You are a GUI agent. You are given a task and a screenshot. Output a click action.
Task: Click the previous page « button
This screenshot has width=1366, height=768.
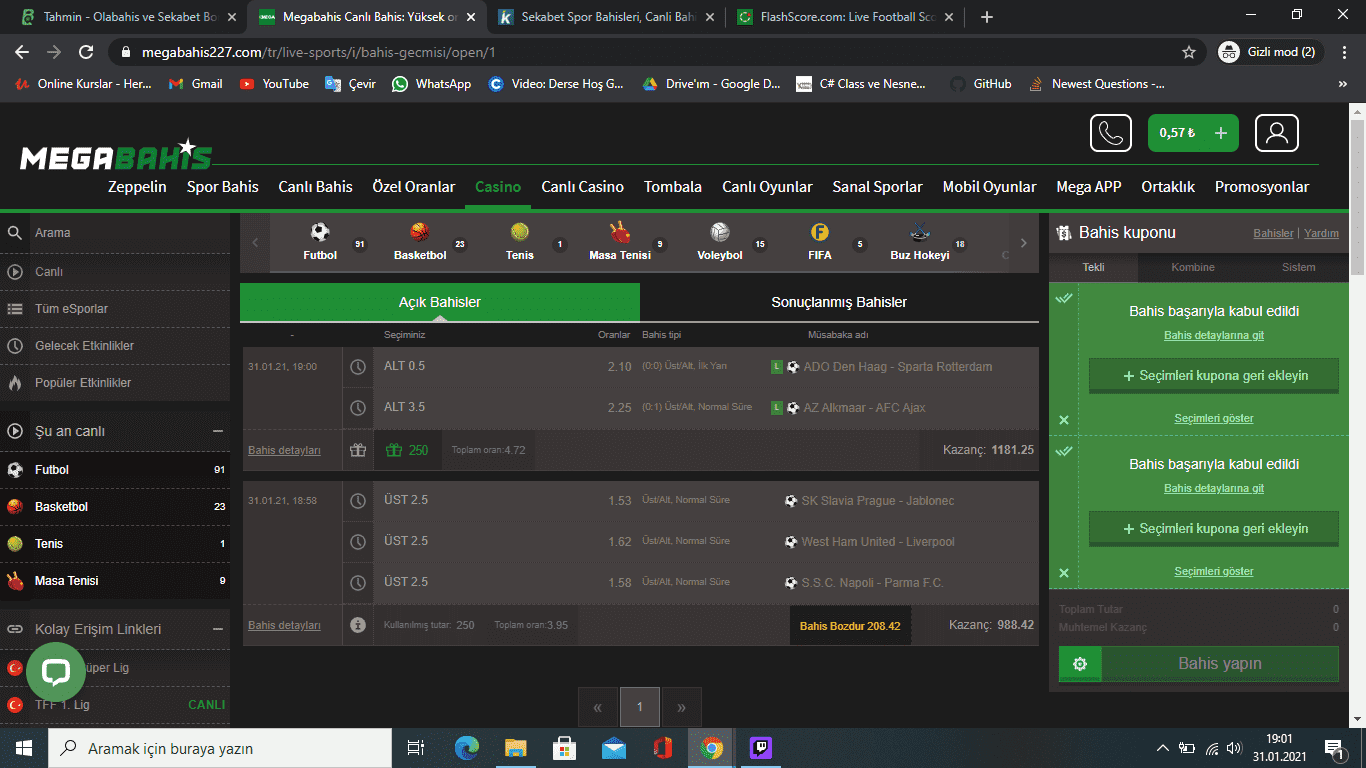point(598,707)
